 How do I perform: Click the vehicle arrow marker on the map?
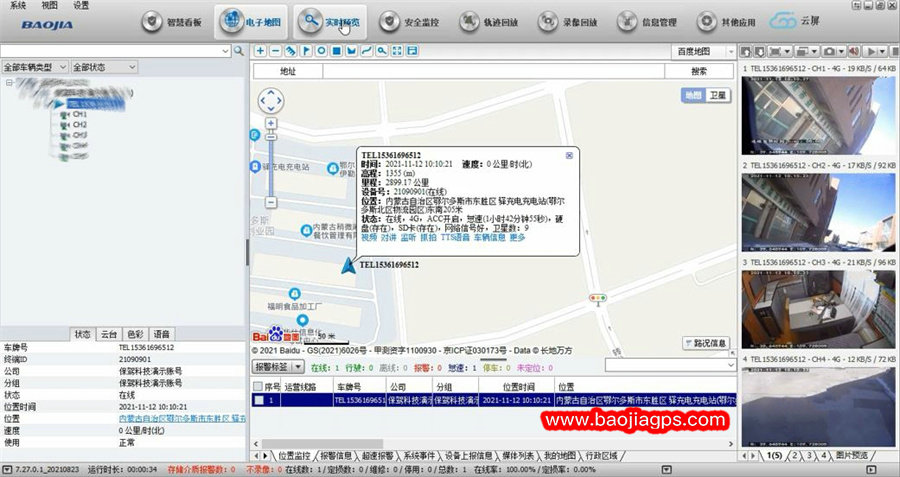click(x=348, y=265)
